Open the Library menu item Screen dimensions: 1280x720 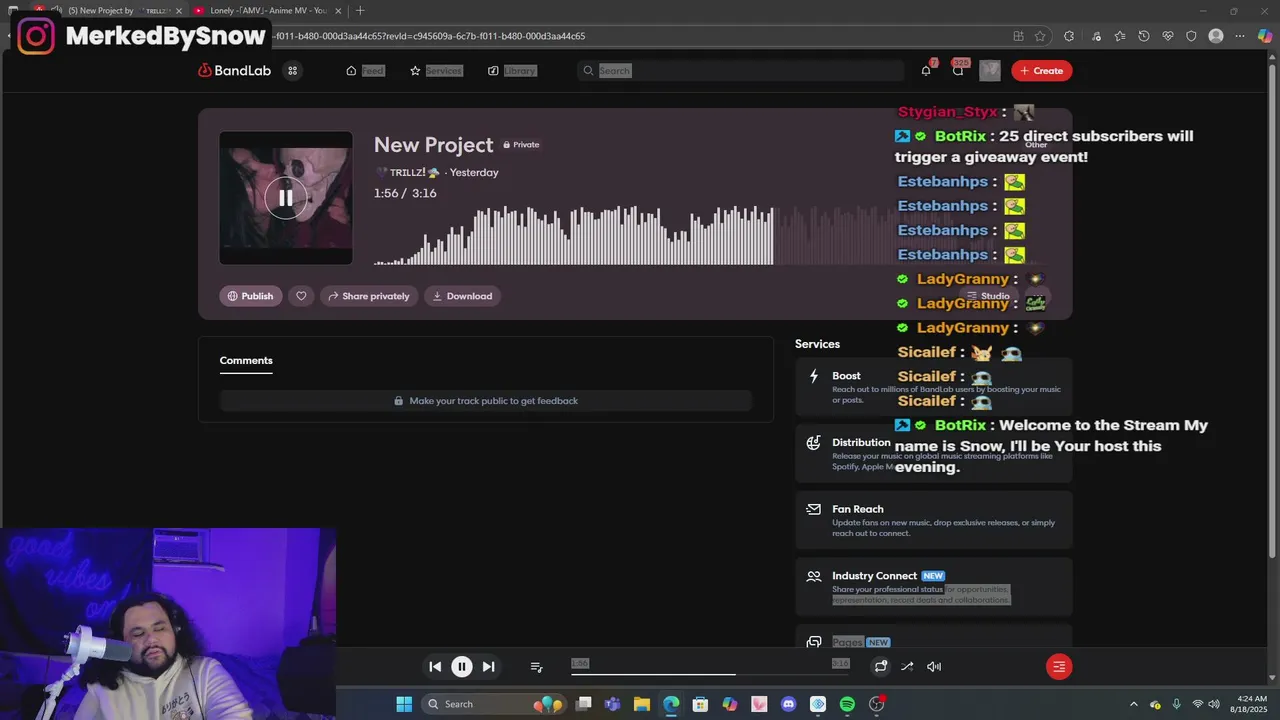[x=512, y=70]
